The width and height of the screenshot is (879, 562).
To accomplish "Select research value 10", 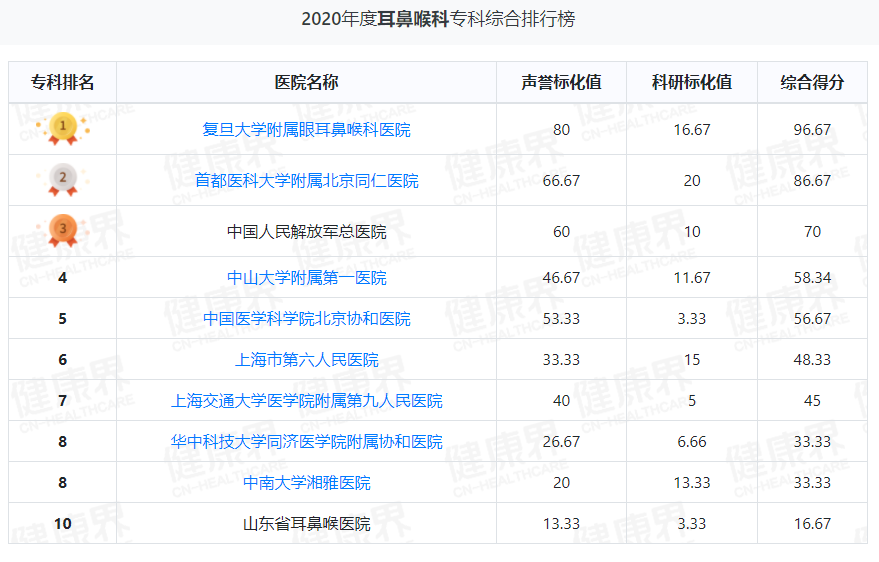I will point(692,231).
